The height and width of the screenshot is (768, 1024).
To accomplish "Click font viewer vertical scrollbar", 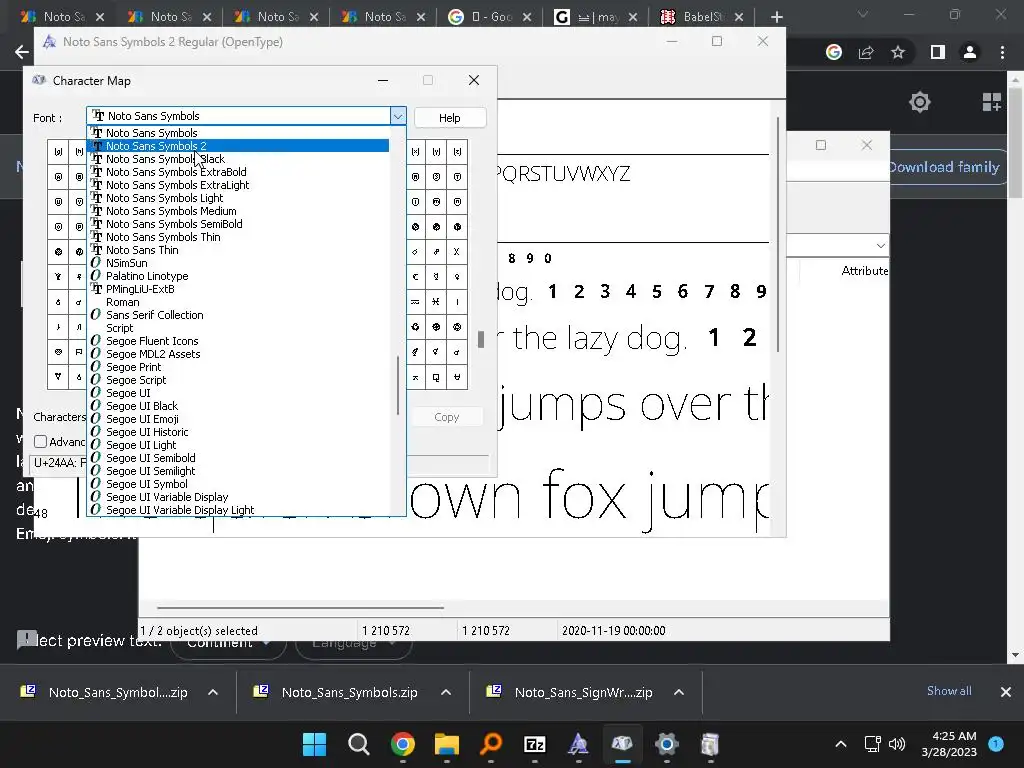I will click(777, 235).
